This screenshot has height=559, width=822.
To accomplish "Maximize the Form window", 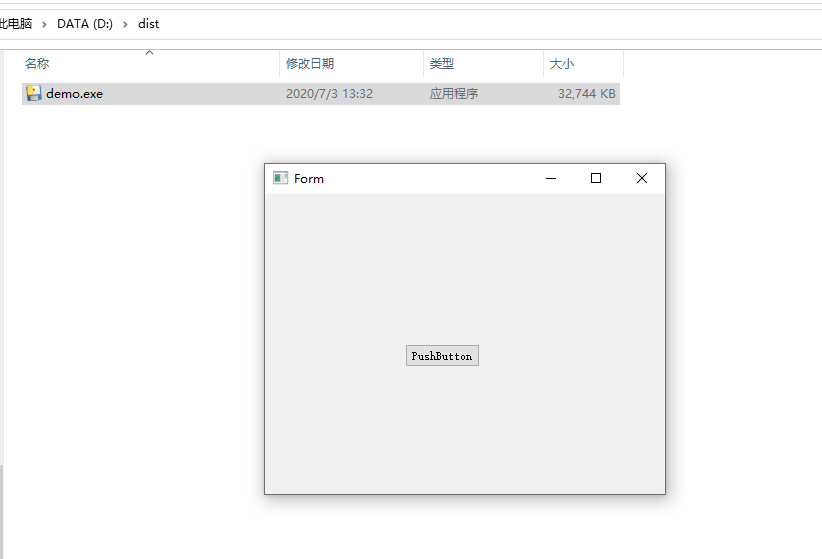I will coord(596,178).
